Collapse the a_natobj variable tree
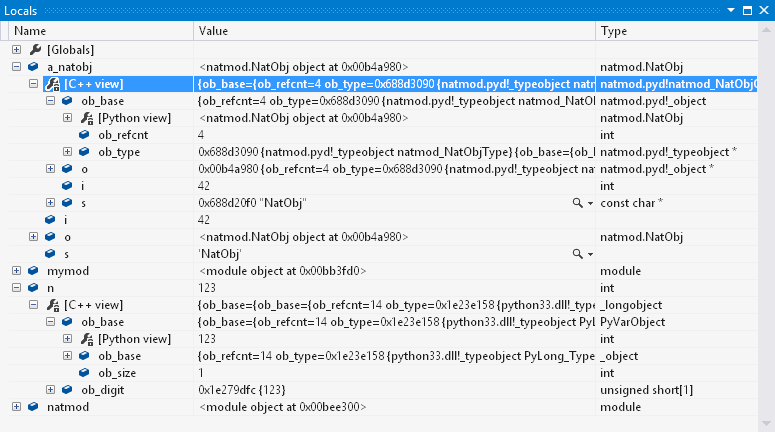This screenshot has height=432, width=775. tap(16, 67)
